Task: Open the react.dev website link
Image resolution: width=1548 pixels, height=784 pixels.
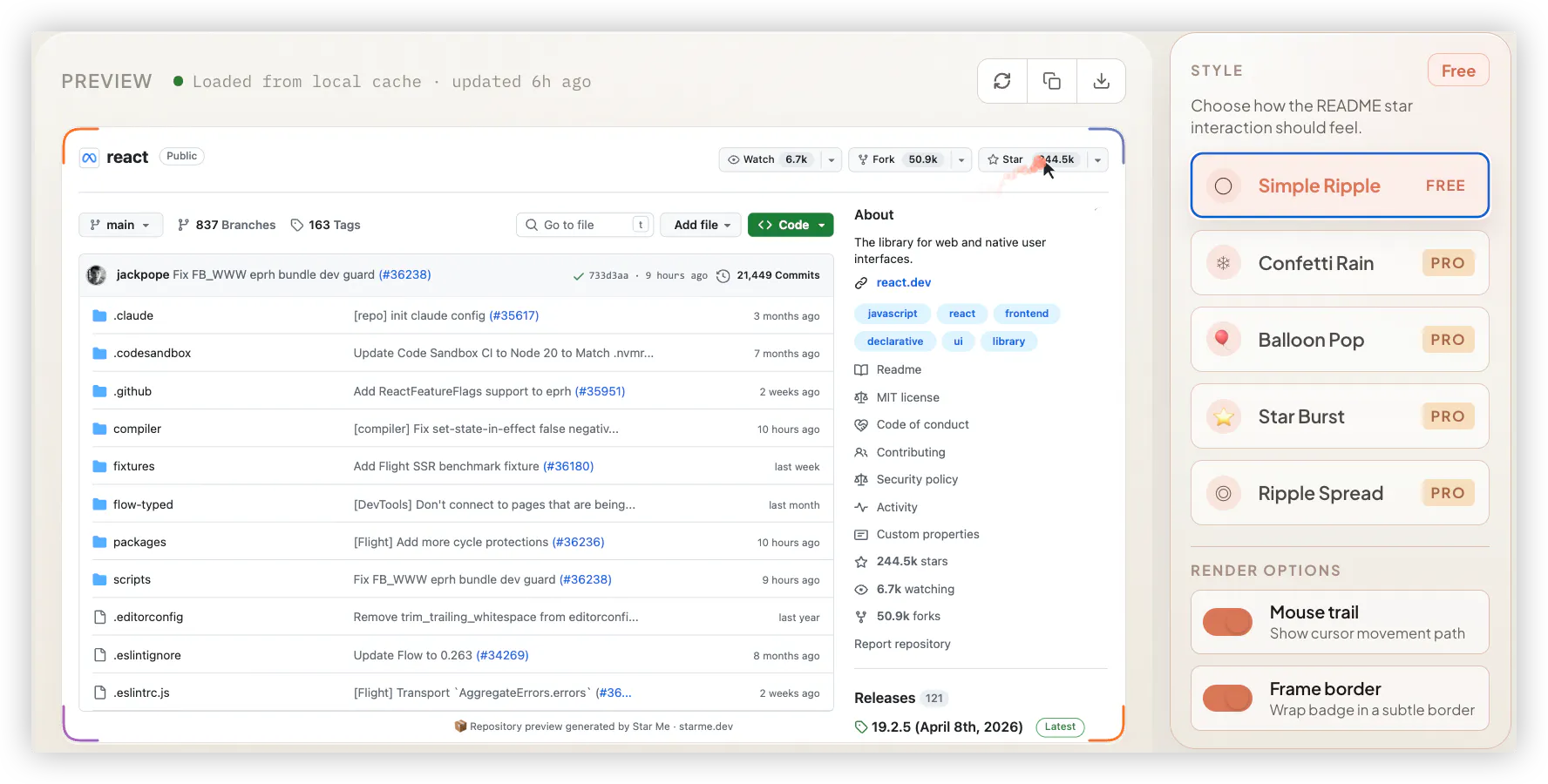Action: pos(904,283)
